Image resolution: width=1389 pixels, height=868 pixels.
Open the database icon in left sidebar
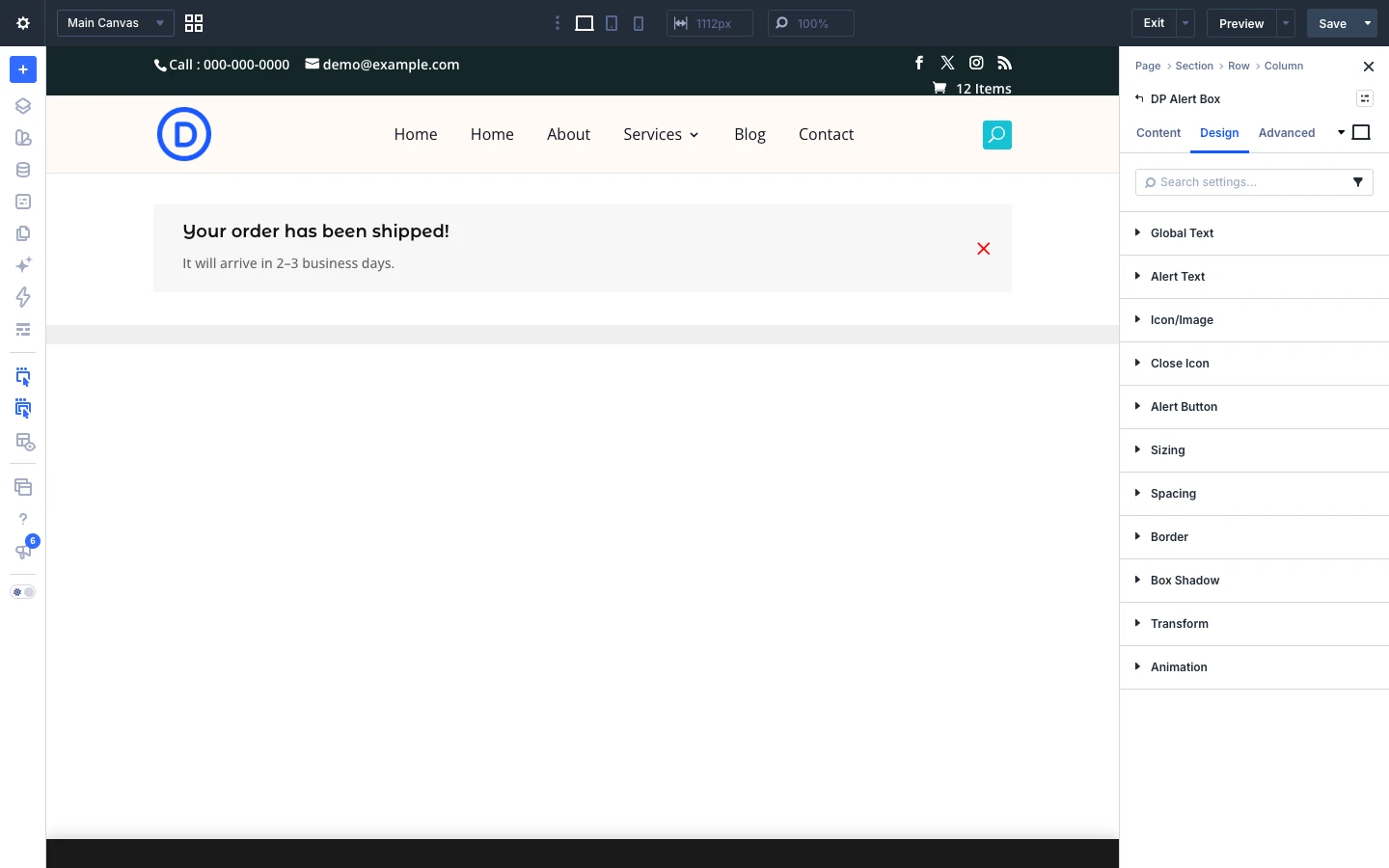pos(23,170)
